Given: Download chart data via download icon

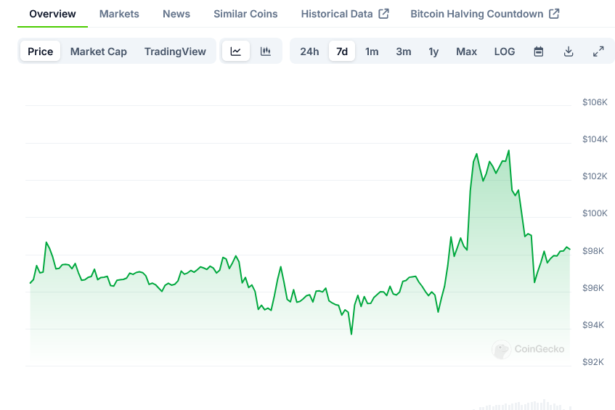Looking at the screenshot, I should tap(568, 51).
